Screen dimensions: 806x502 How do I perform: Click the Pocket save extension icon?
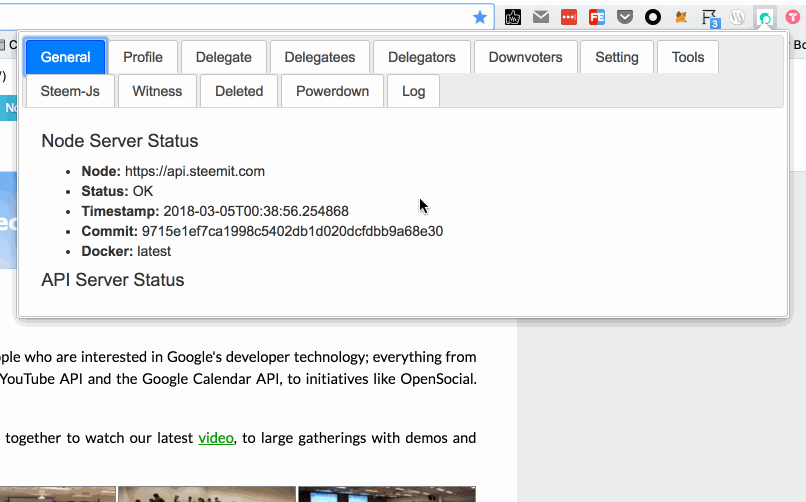[625, 17]
